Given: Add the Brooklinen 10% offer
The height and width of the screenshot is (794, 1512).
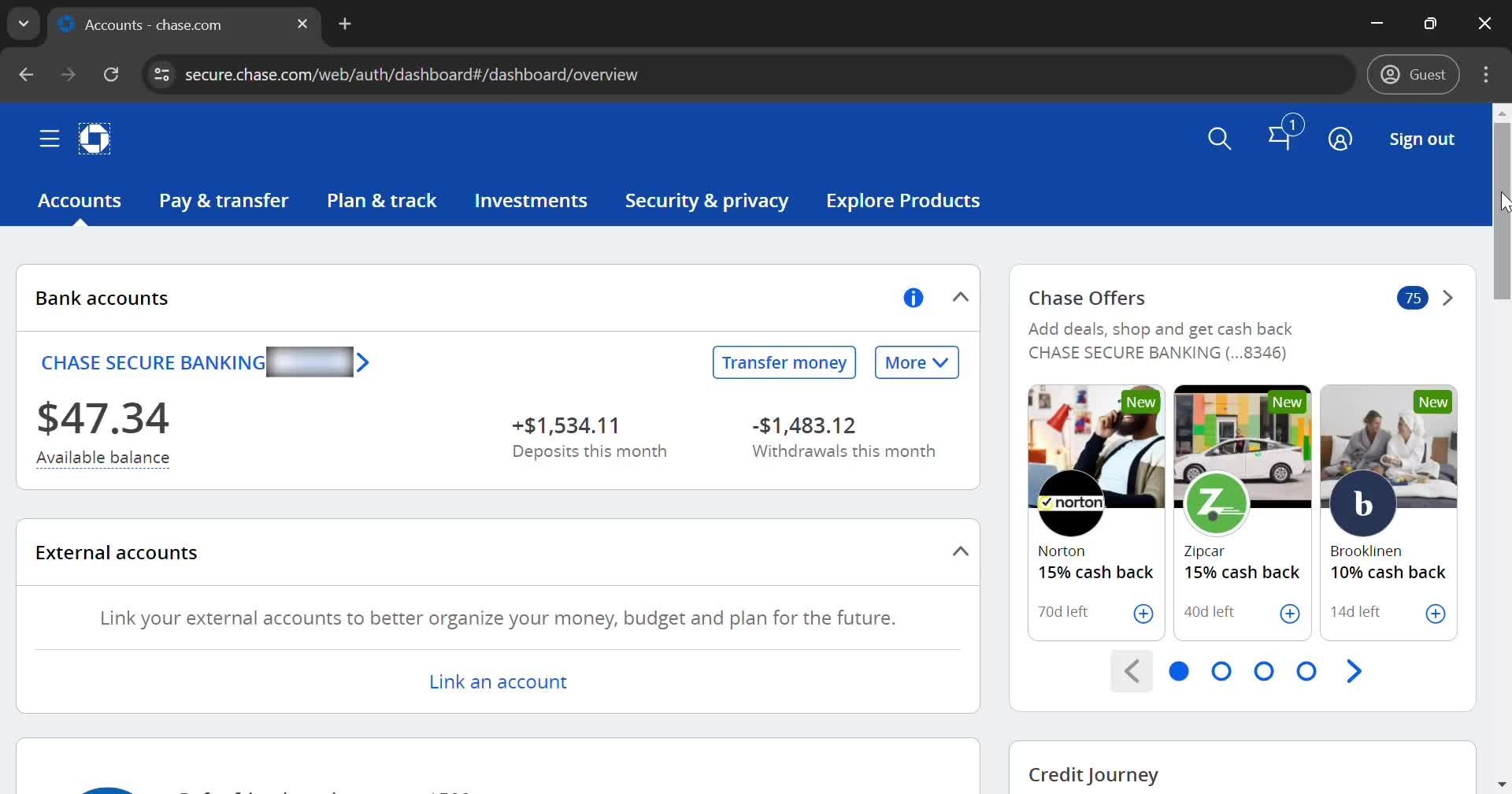Looking at the screenshot, I should tap(1435, 614).
